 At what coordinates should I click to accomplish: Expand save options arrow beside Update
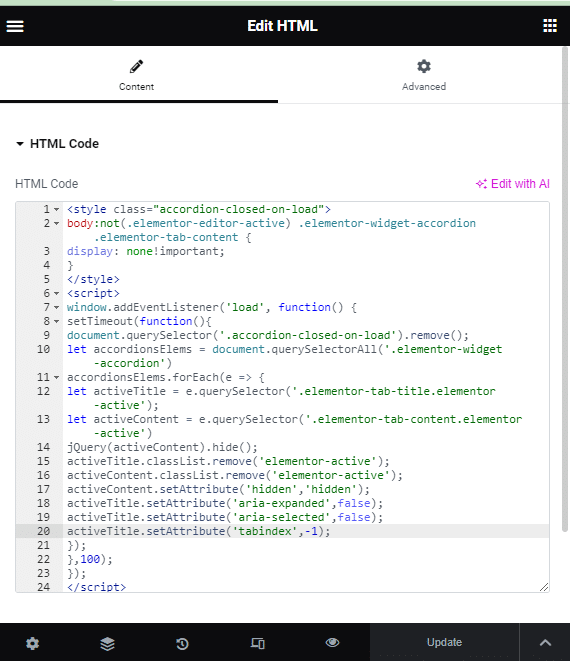(x=545, y=642)
